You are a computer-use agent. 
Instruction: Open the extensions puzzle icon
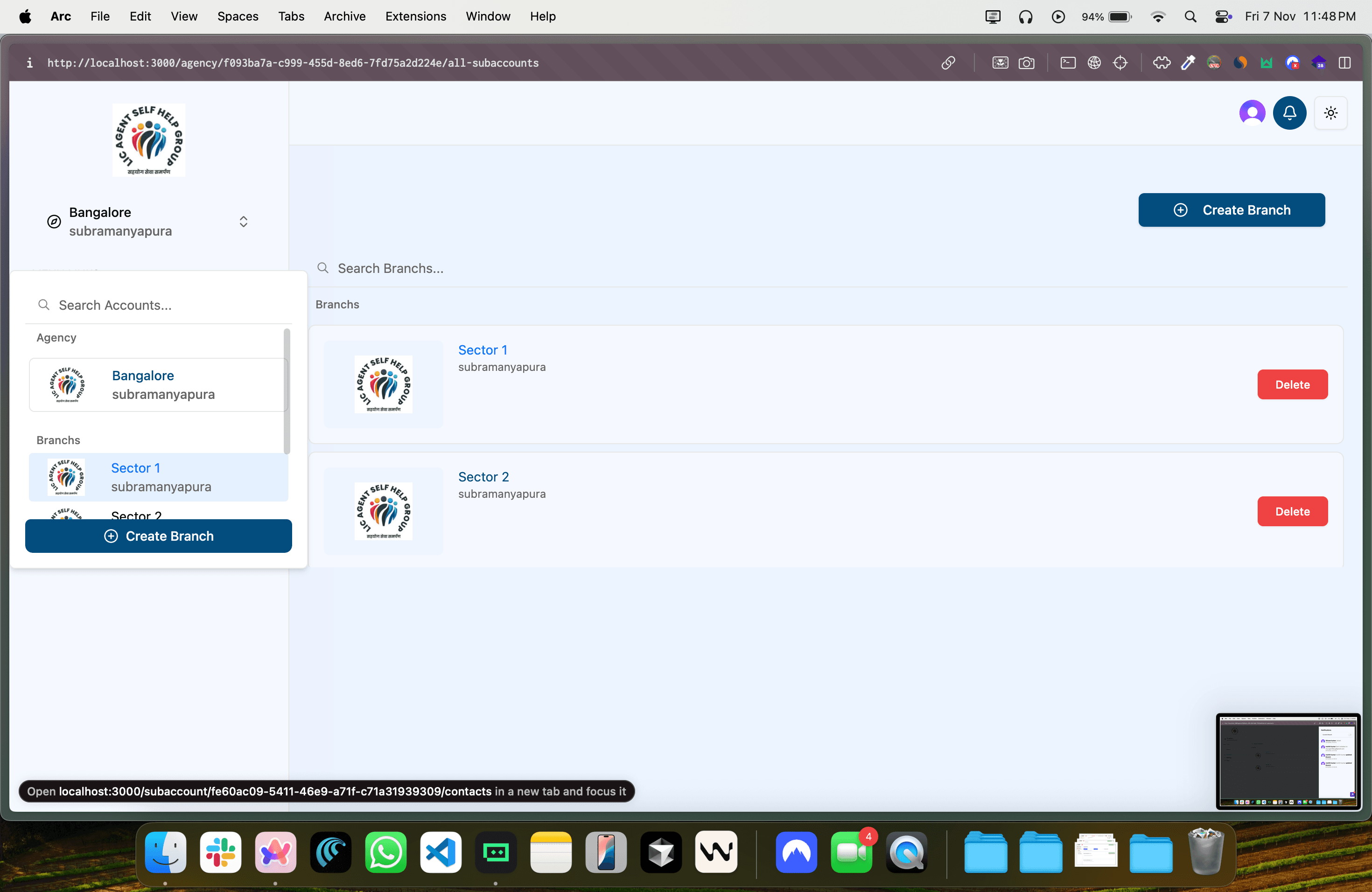pos(1161,63)
